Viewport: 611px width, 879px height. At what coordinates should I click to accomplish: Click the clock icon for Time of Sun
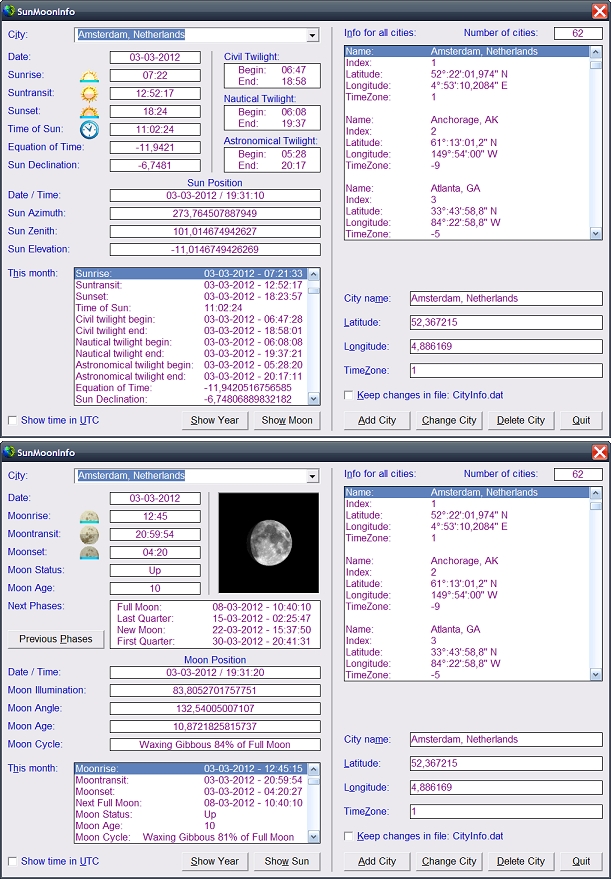(90, 130)
